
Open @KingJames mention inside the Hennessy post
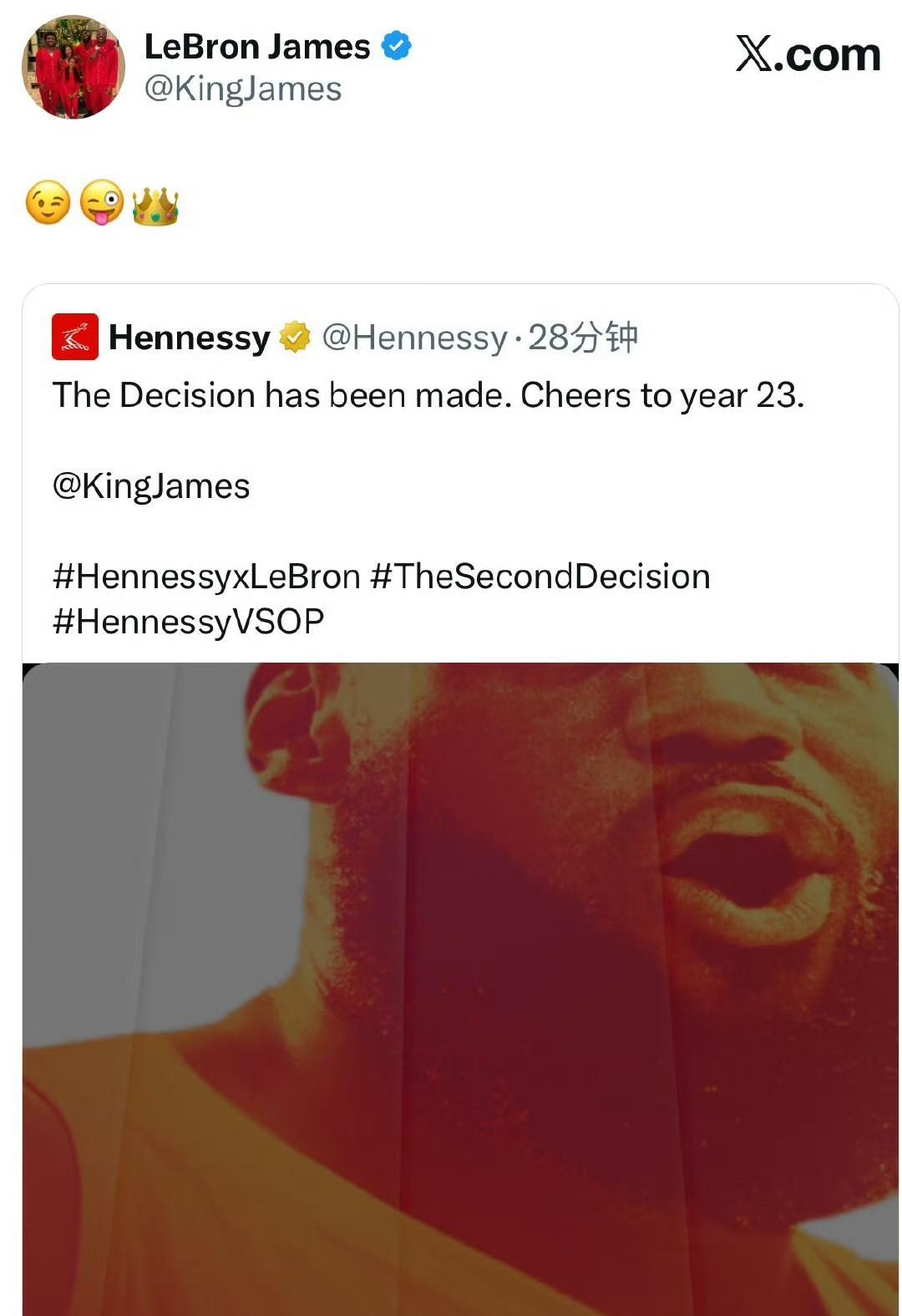click(151, 486)
